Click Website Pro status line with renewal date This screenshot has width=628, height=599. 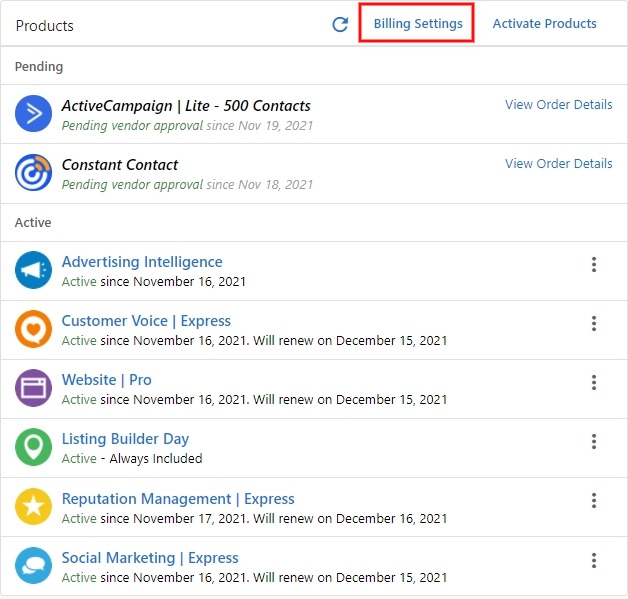254,400
